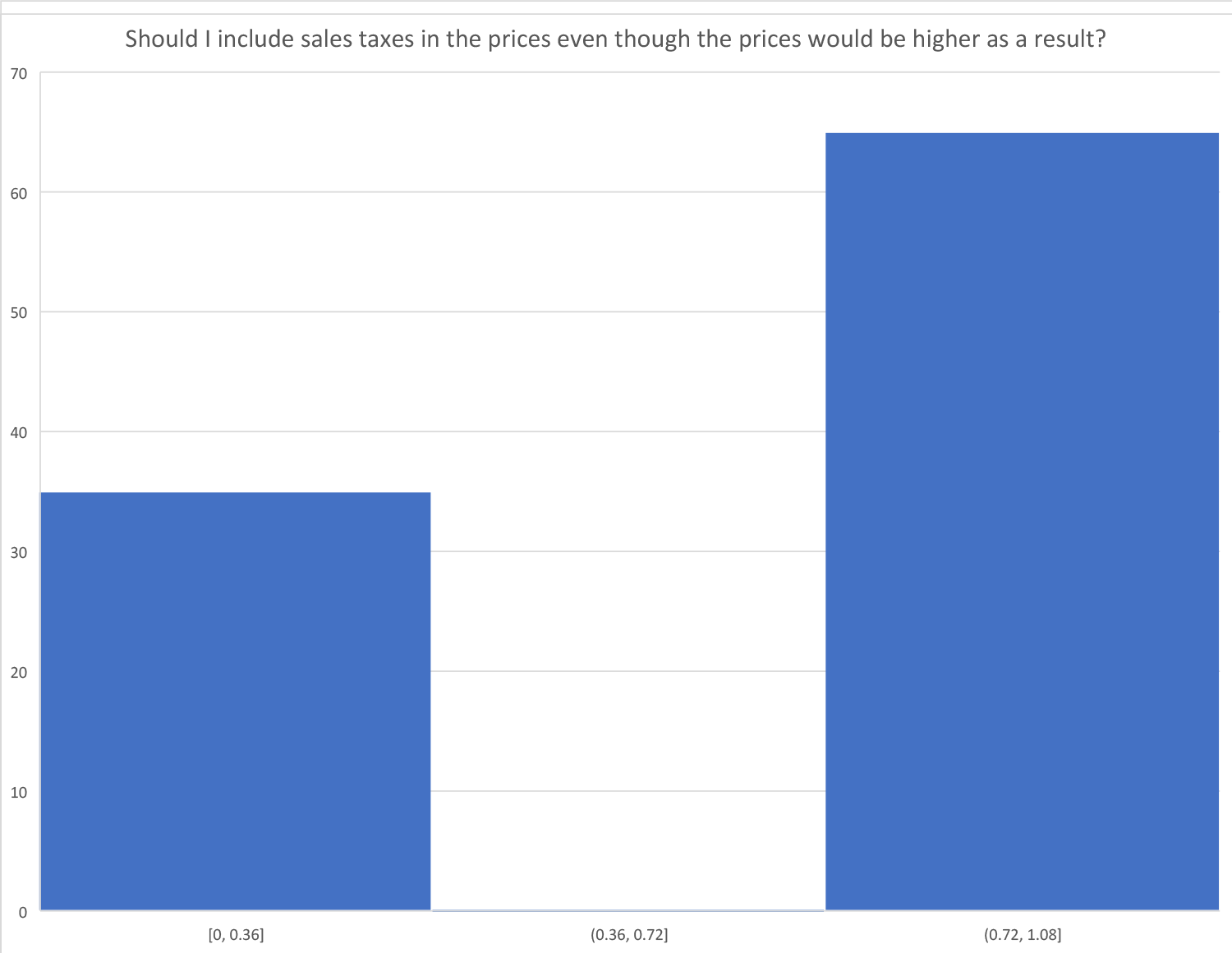Click the gridline at value 50

(627, 311)
